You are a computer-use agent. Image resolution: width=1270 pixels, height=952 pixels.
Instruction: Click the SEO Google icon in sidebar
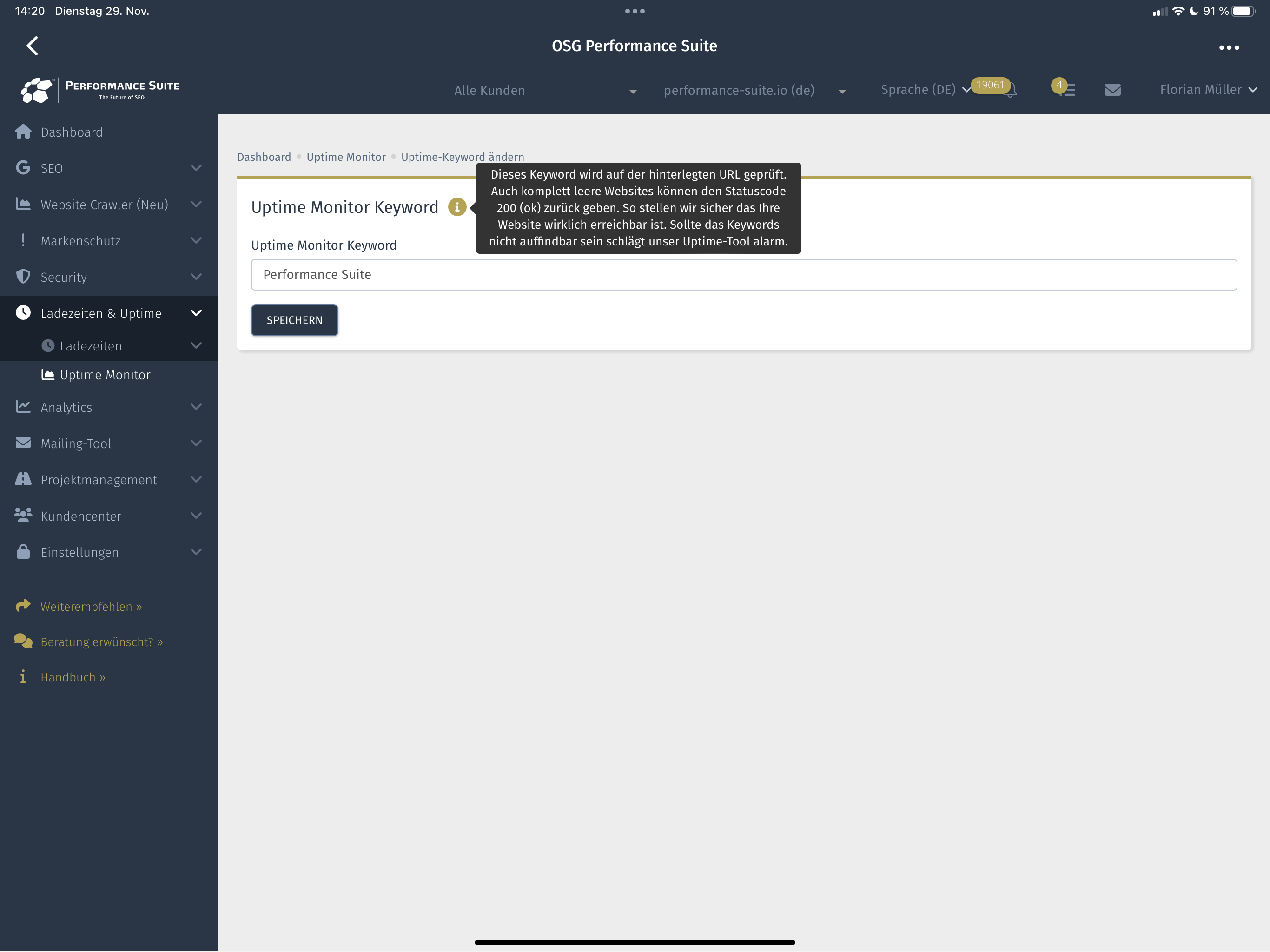pos(23,168)
